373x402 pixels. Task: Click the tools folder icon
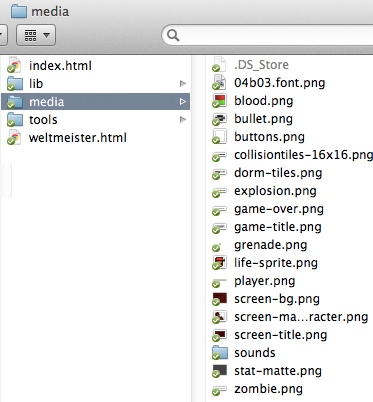pyautogui.click(x=15, y=120)
